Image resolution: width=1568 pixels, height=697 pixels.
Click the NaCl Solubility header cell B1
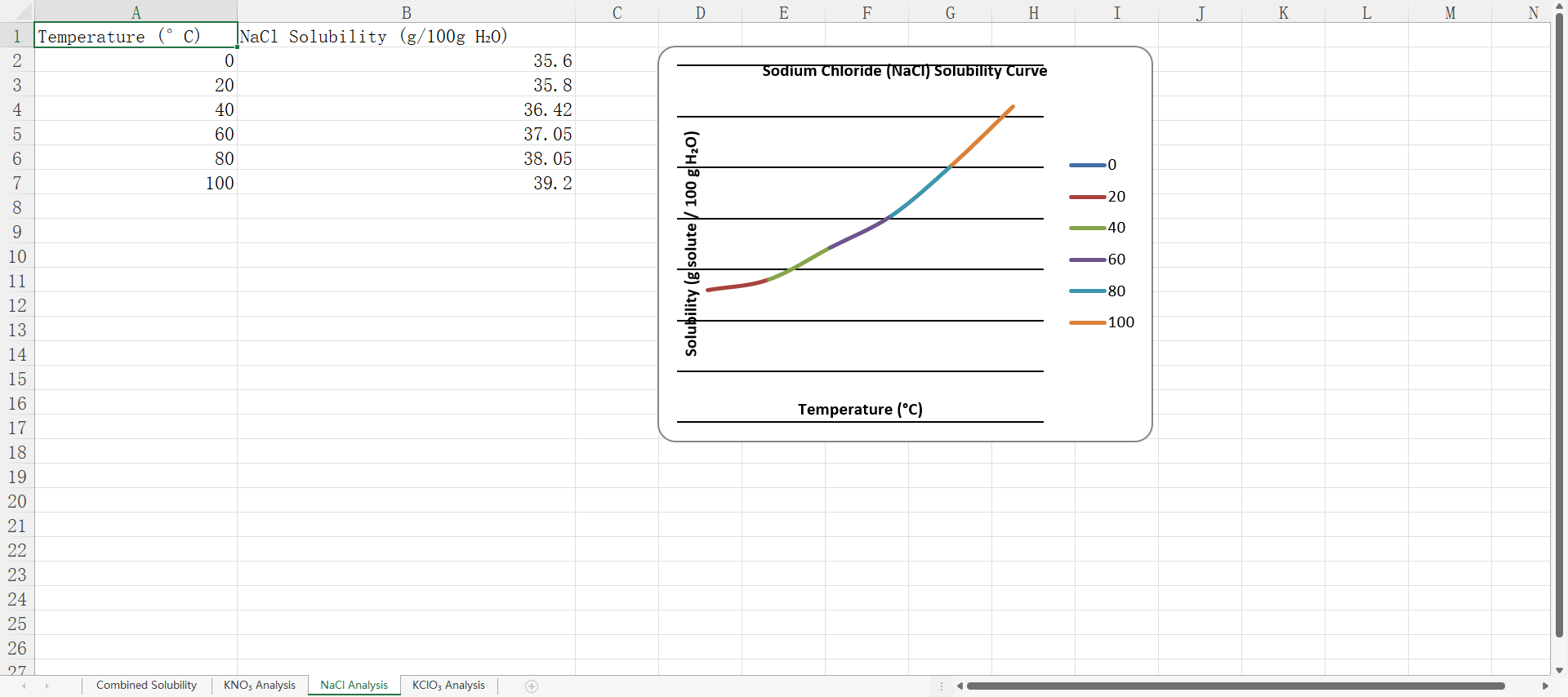coord(406,36)
